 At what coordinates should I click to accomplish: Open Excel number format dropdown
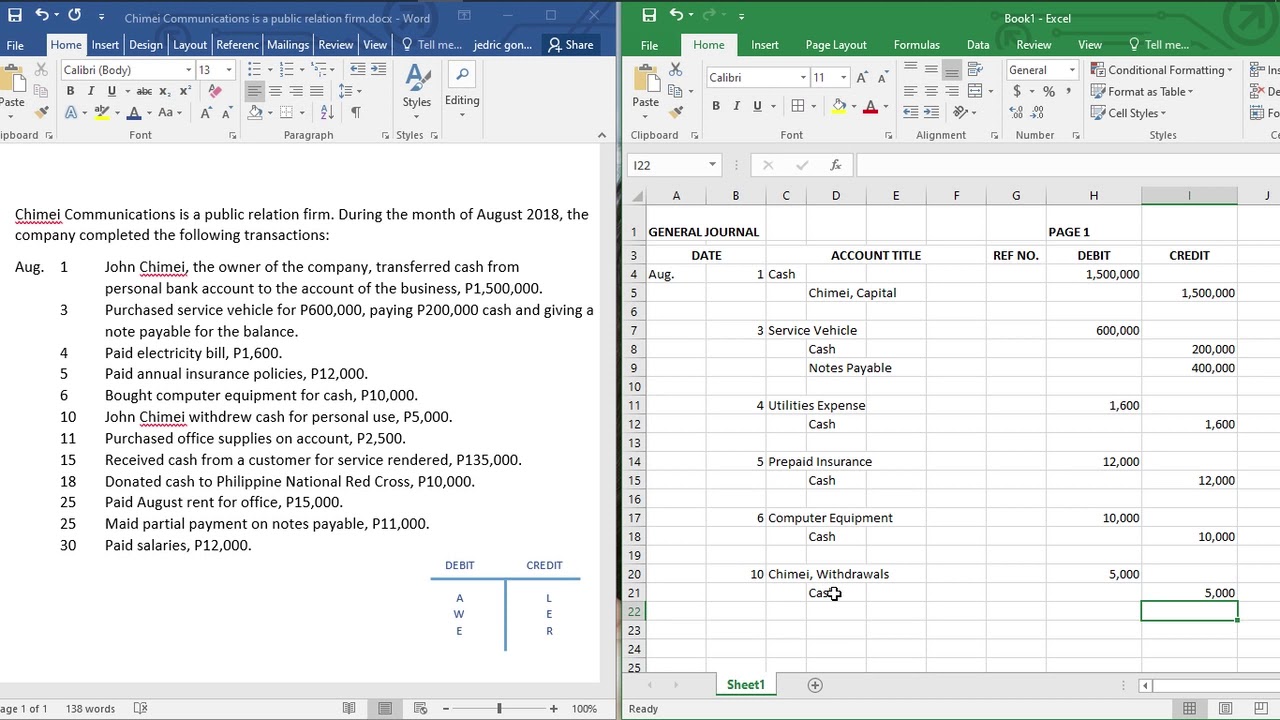(1072, 70)
